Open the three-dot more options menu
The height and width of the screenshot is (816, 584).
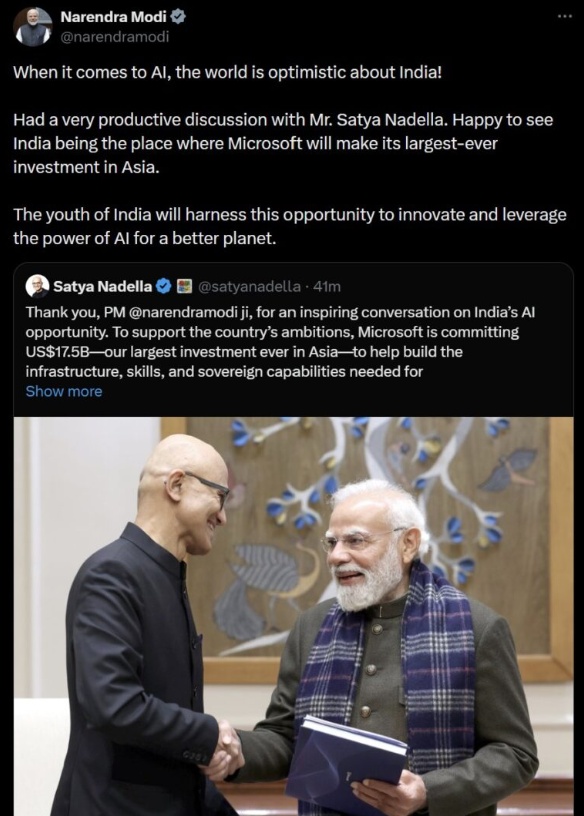pos(564,17)
